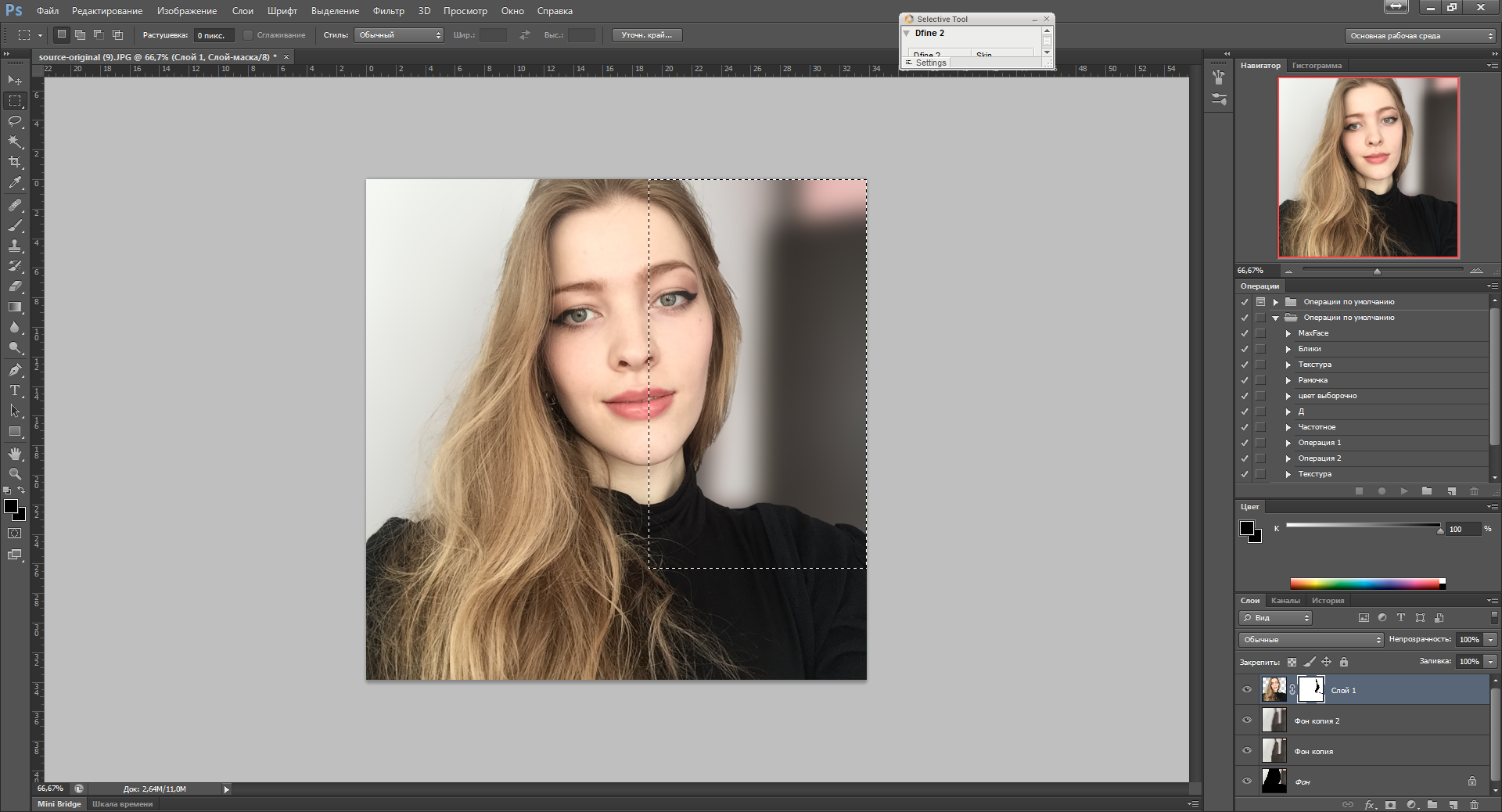The image size is (1502, 812).
Task: Select the Magic Wand tool
Action: (x=15, y=142)
